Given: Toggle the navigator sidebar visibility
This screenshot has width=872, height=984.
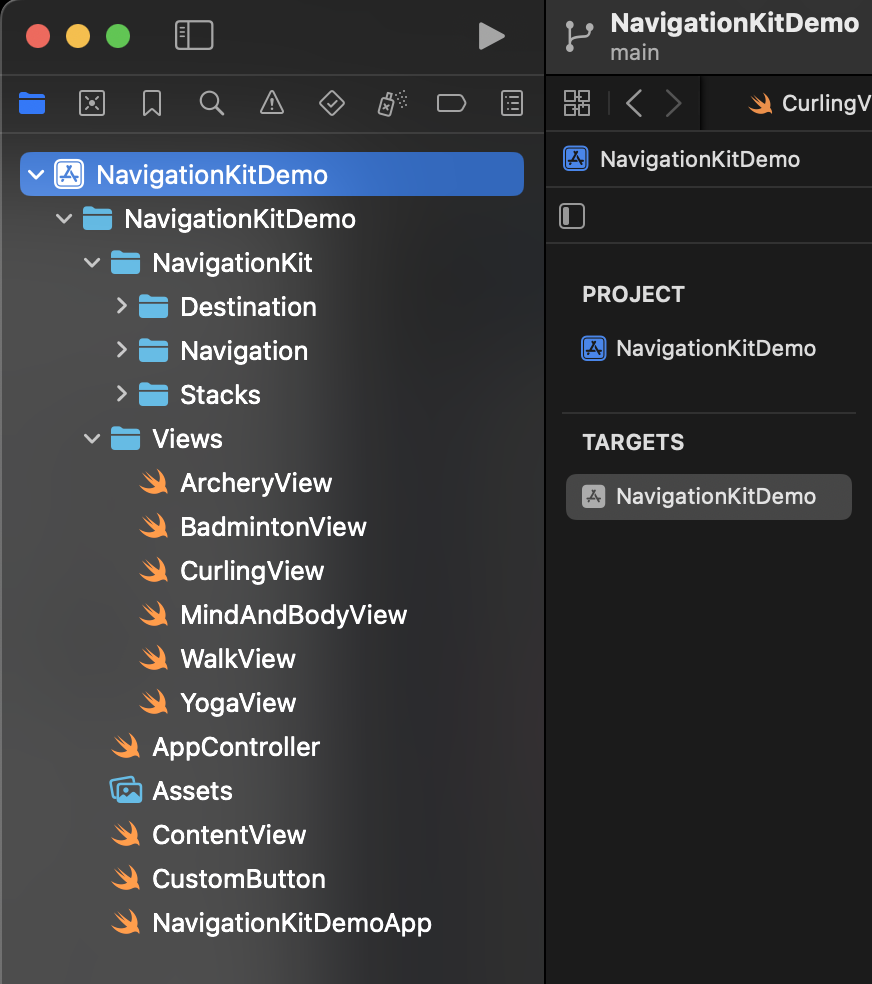Looking at the screenshot, I should pos(194,36).
